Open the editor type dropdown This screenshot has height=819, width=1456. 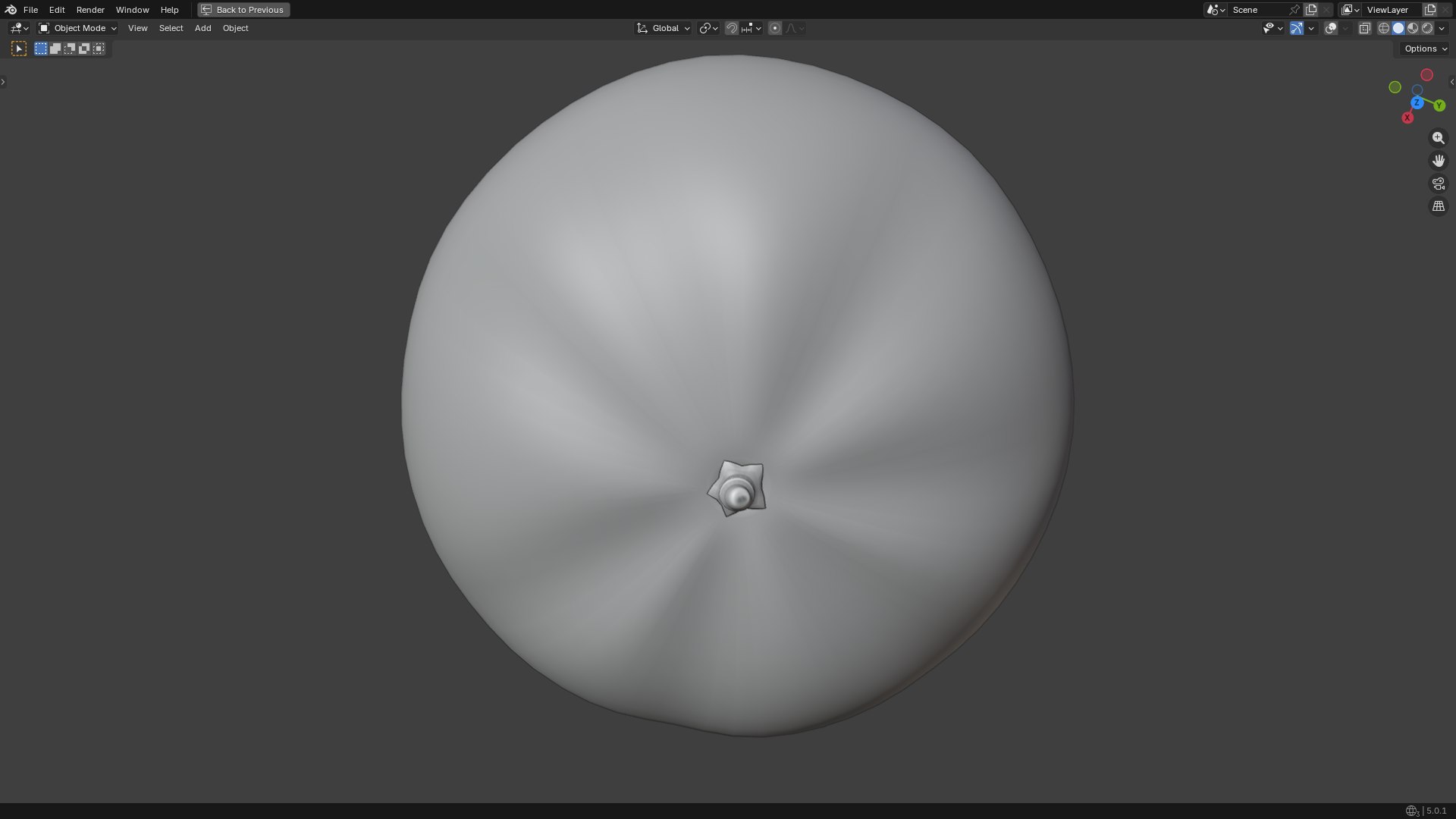pos(19,28)
